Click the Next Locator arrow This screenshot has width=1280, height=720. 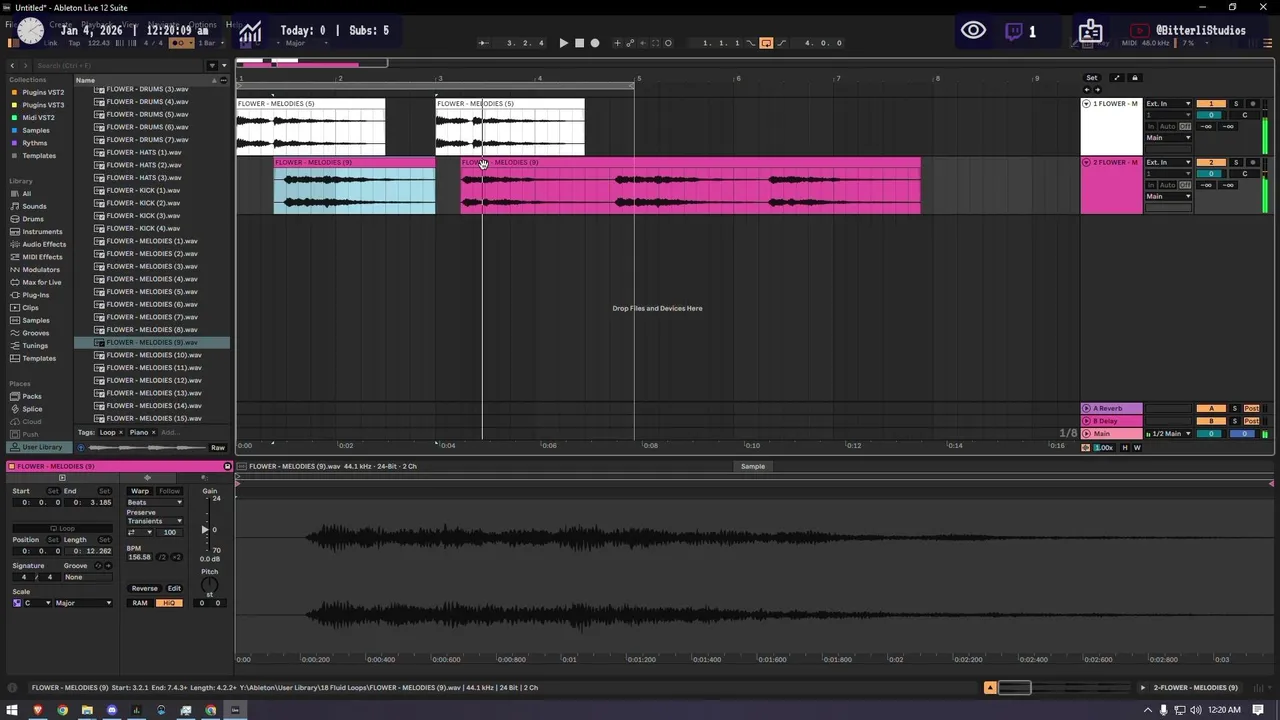tap(1096, 90)
